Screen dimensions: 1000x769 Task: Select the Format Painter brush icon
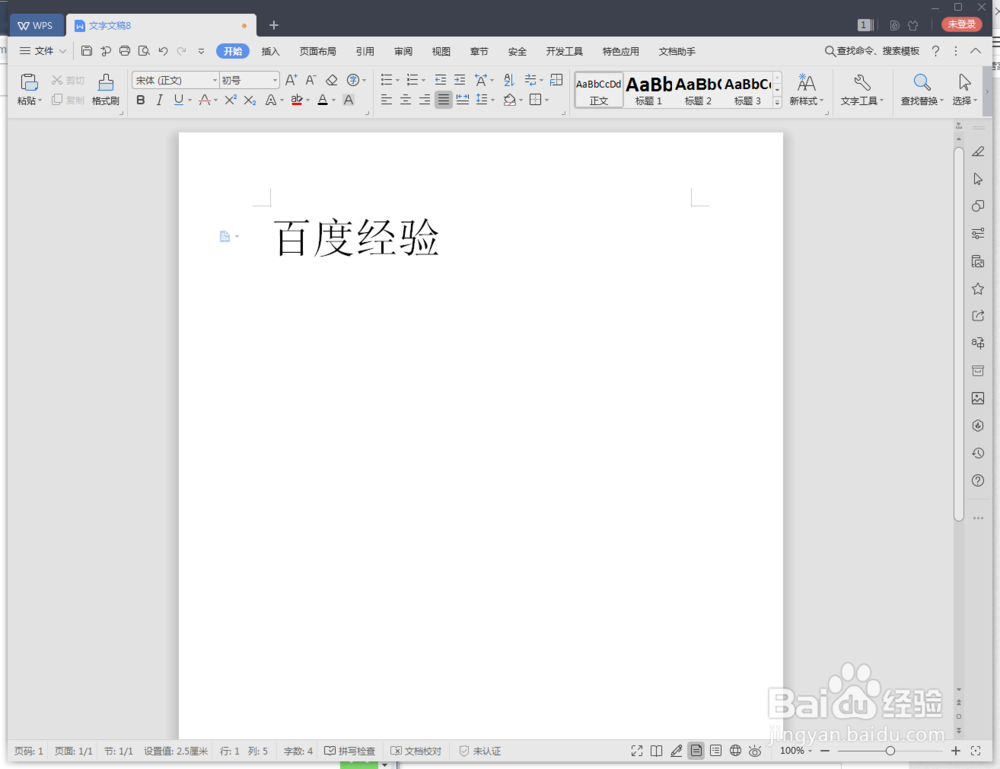106,83
